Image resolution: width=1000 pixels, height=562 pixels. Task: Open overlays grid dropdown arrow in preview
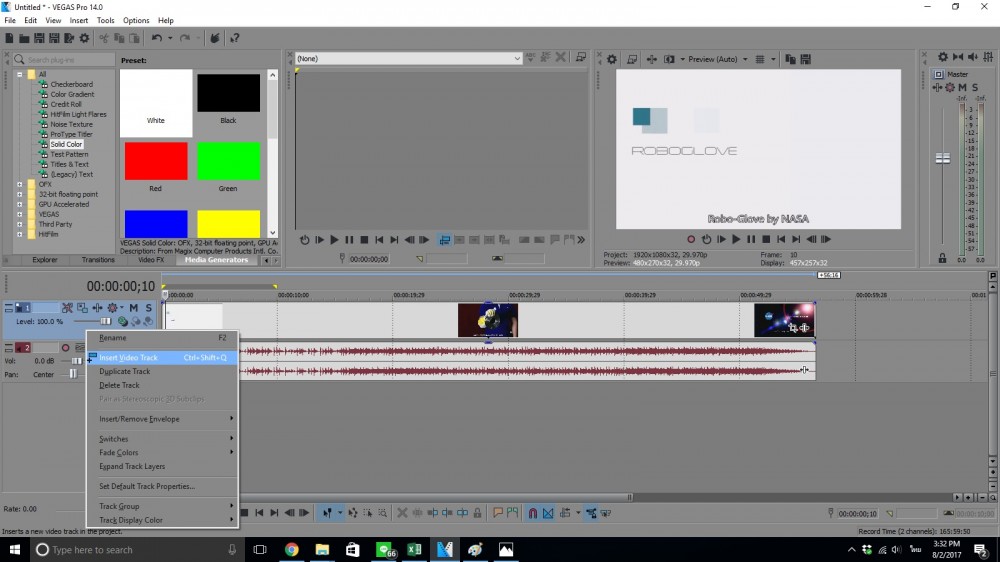point(773,59)
